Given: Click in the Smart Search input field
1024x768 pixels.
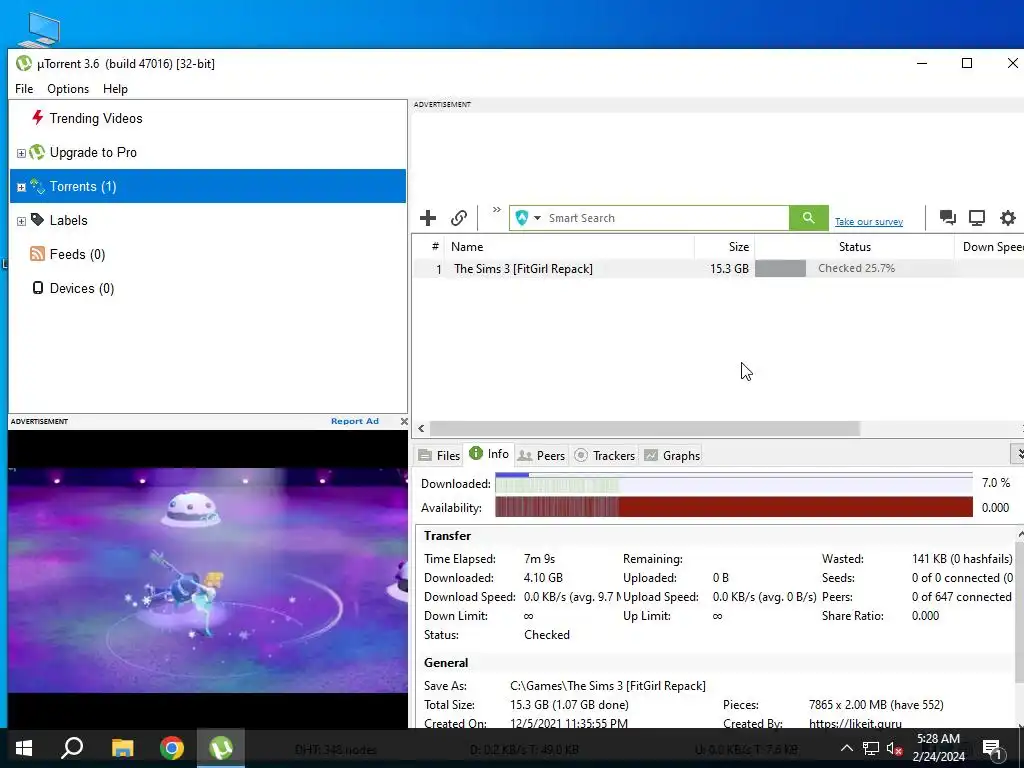Looking at the screenshot, I should click(667, 218).
